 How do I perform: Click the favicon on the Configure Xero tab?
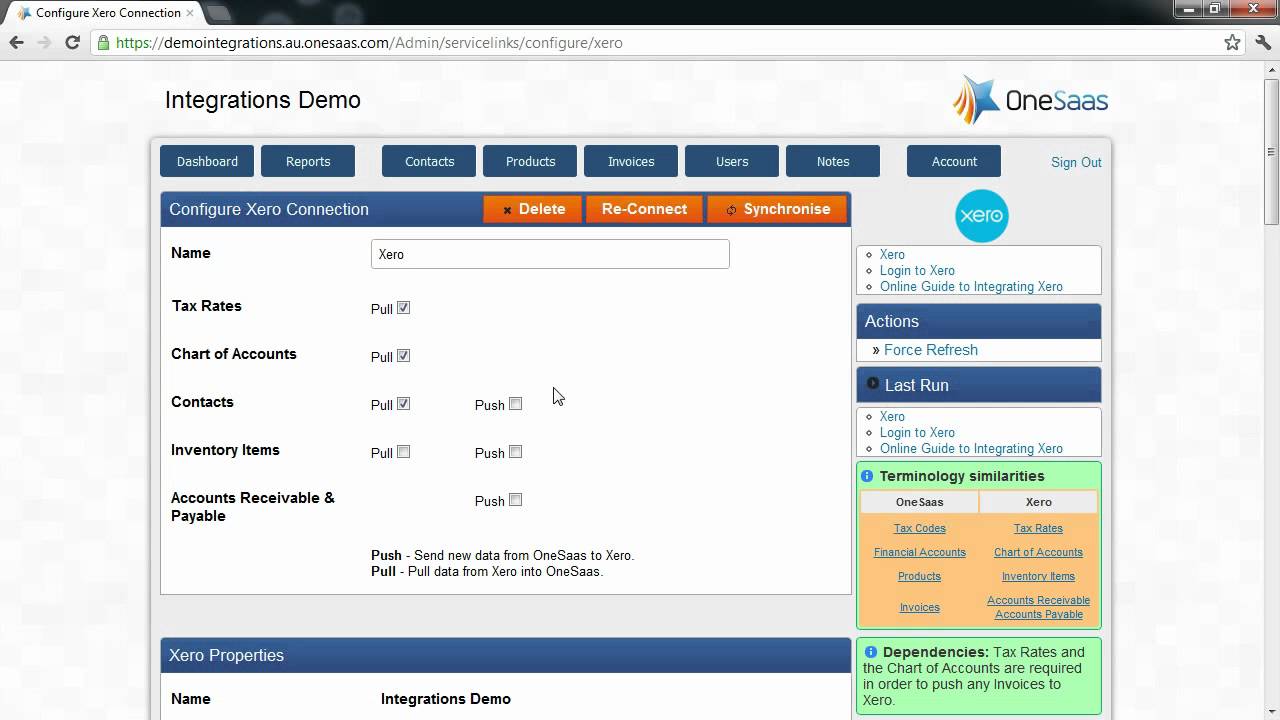24,13
